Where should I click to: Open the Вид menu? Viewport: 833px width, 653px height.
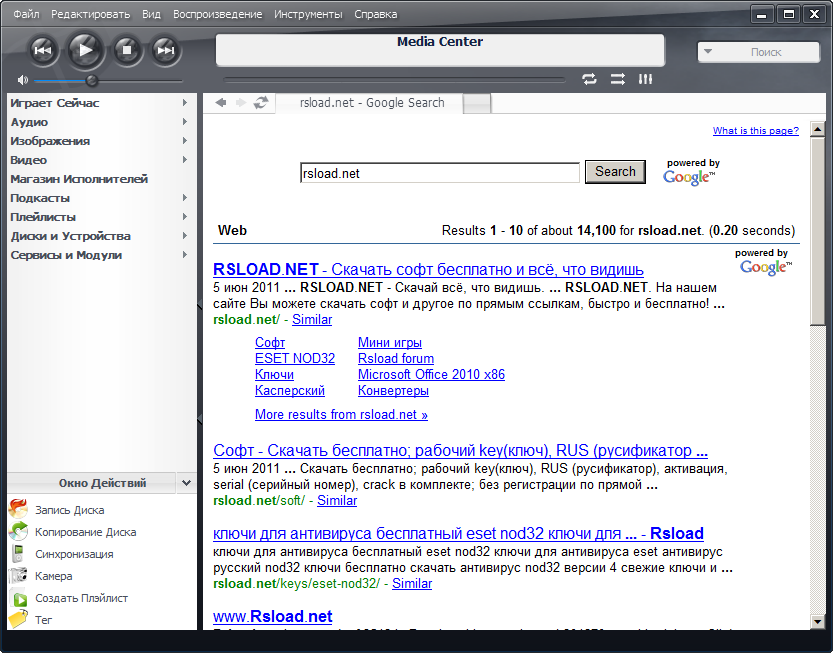(x=151, y=14)
